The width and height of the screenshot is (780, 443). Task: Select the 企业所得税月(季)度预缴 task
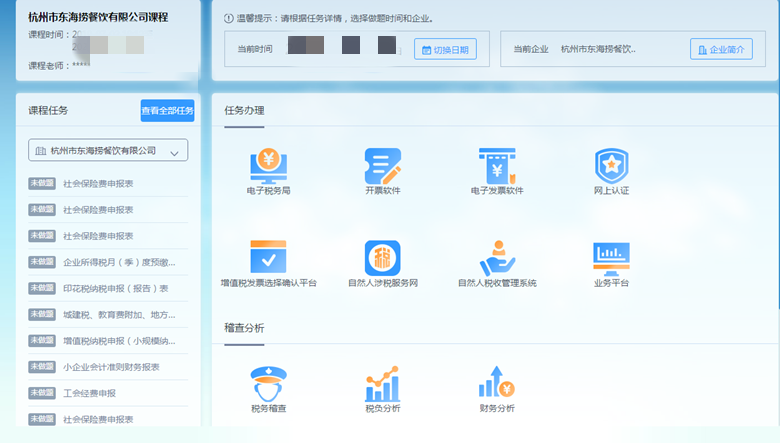pos(119,262)
